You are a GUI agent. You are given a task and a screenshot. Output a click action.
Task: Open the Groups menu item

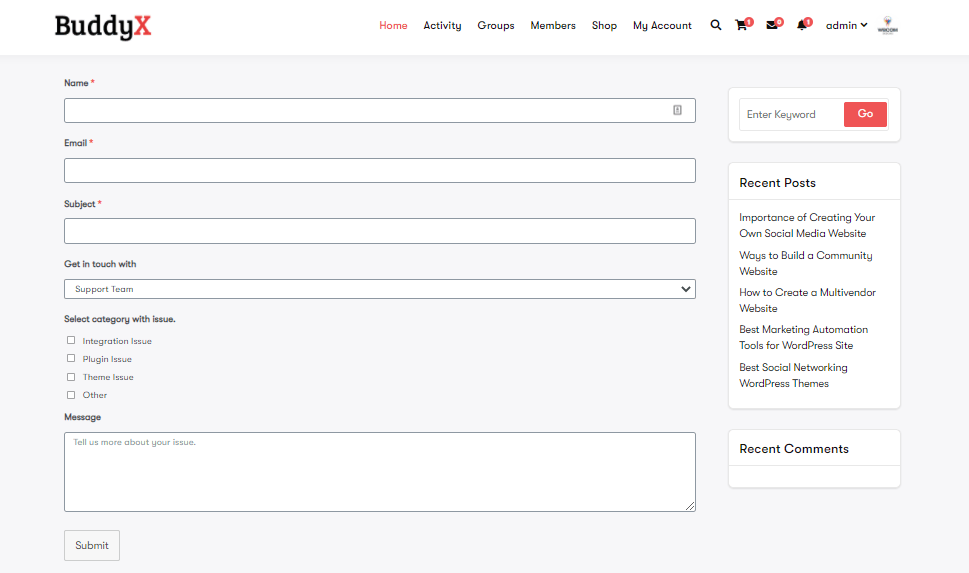click(496, 26)
